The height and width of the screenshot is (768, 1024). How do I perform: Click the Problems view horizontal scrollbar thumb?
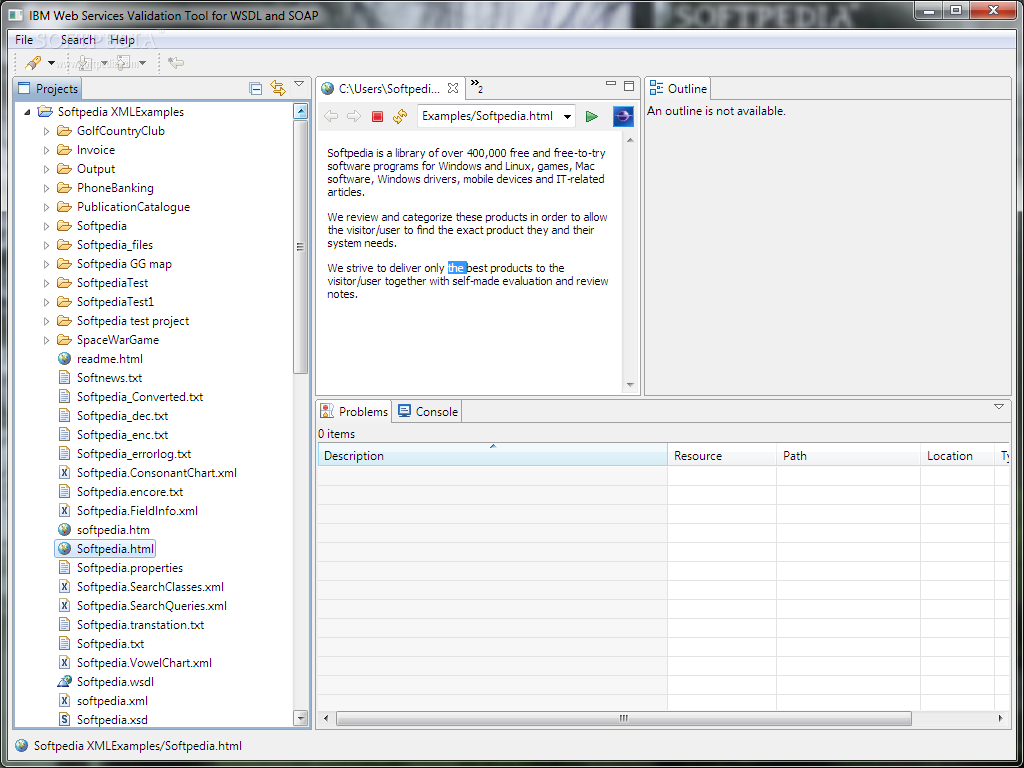(x=624, y=718)
